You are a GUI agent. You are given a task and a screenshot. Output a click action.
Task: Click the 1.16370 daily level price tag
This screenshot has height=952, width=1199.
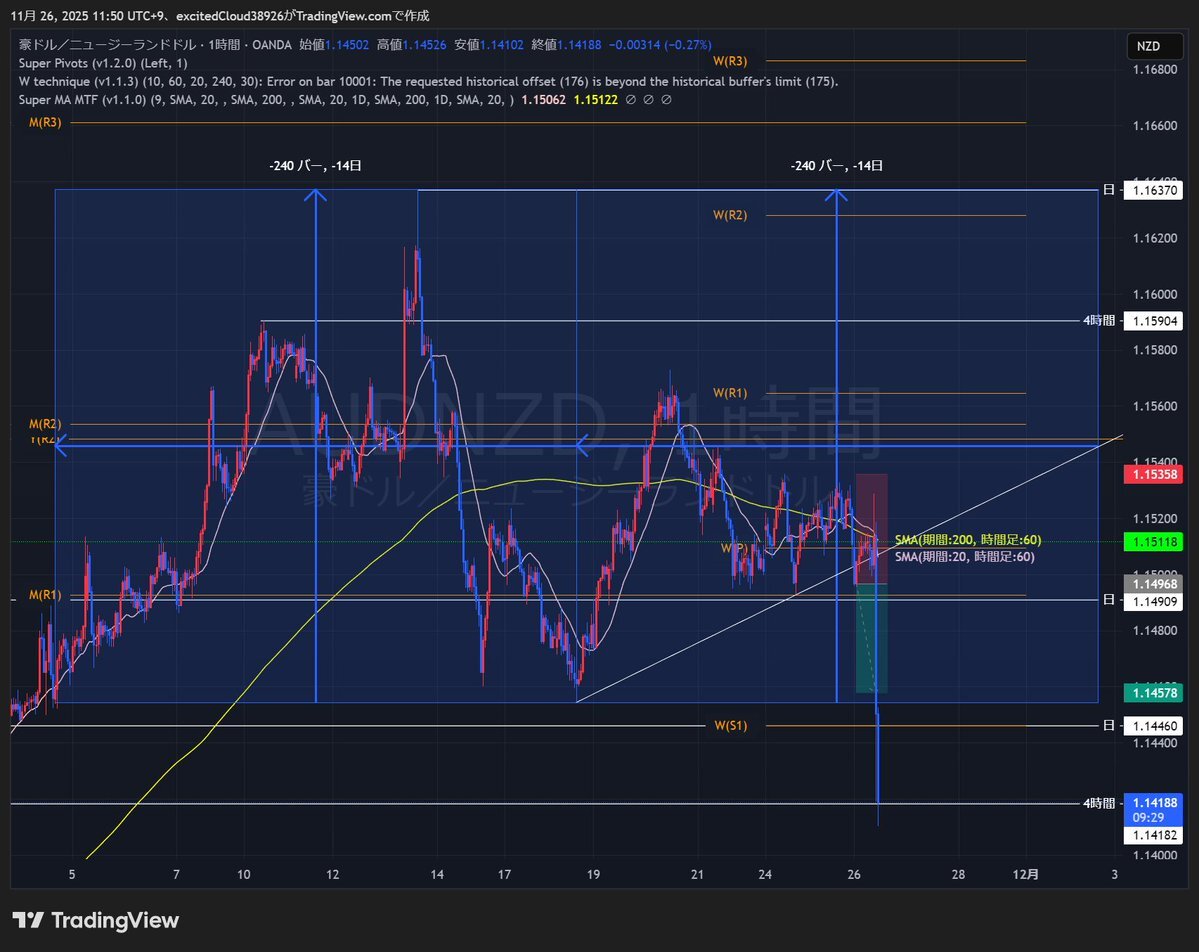pyautogui.click(x=1153, y=190)
